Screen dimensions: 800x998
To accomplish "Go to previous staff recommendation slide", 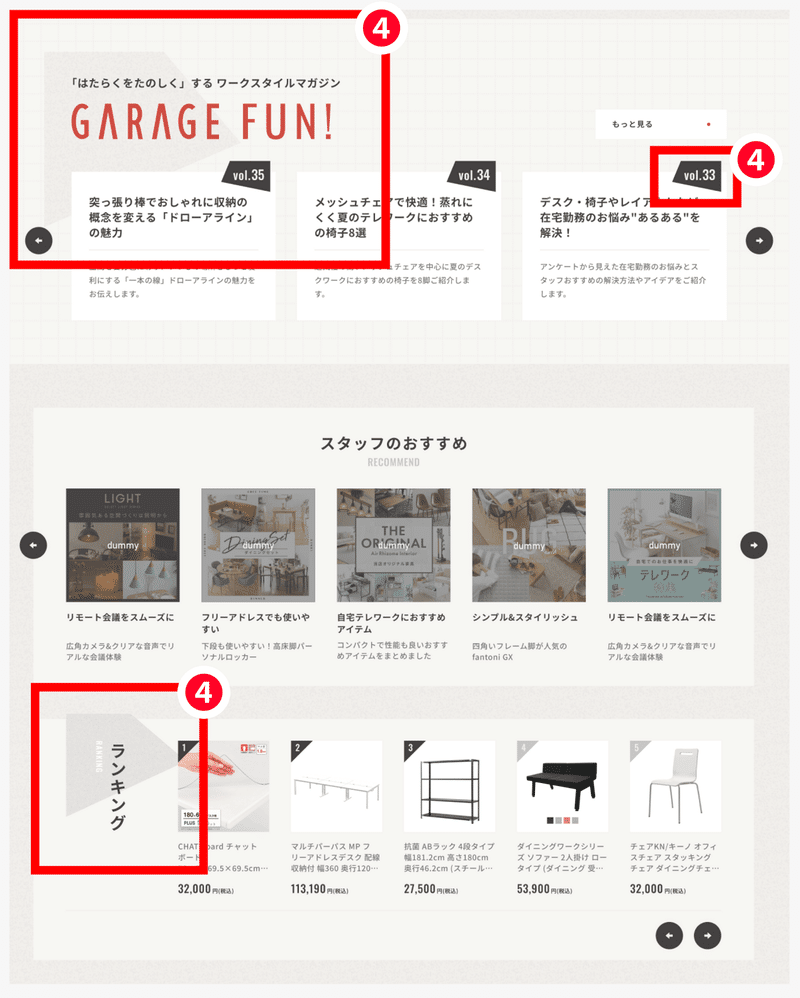I will tap(33, 545).
